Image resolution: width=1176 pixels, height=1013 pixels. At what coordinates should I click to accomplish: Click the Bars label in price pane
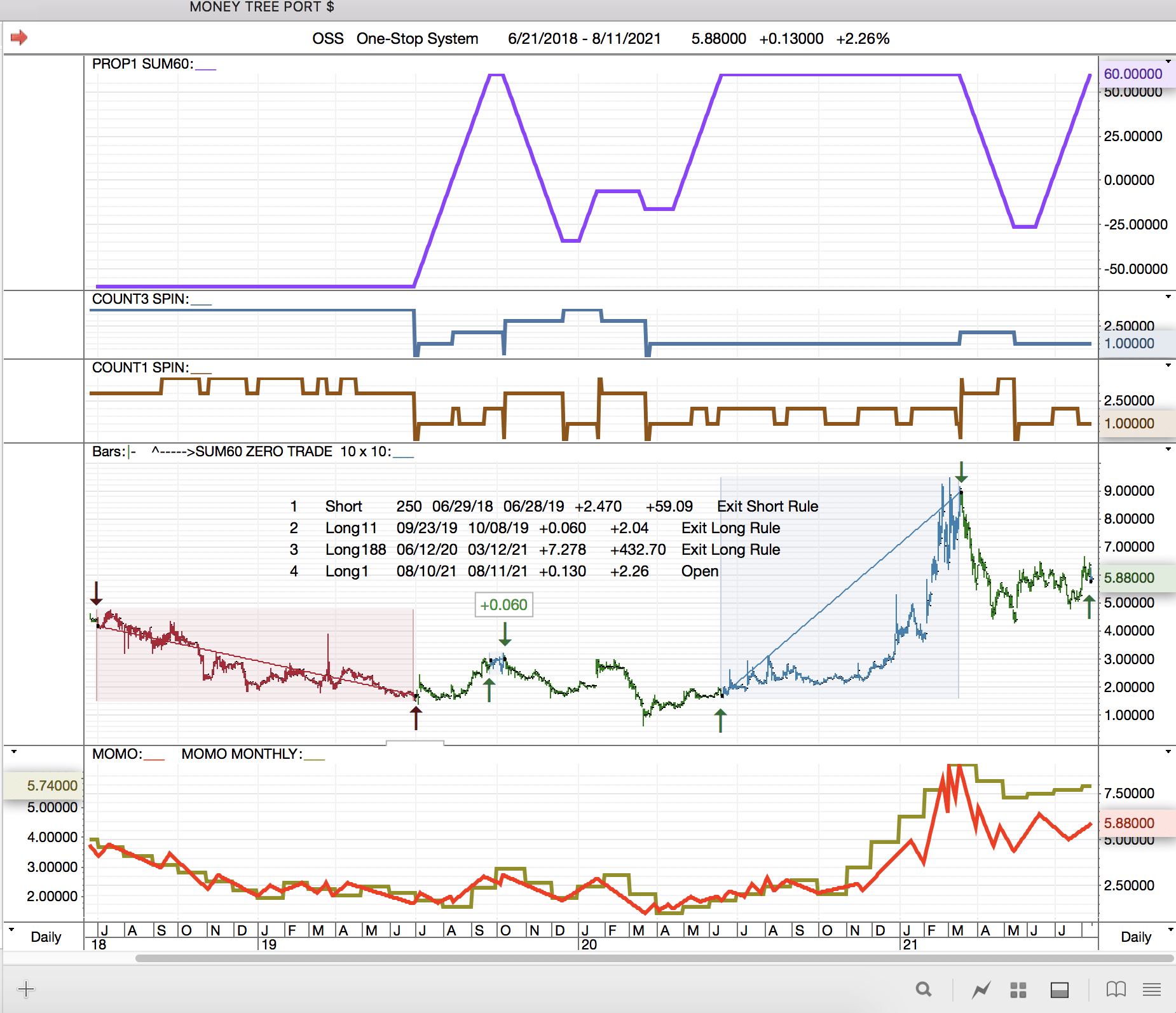coord(109,452)
